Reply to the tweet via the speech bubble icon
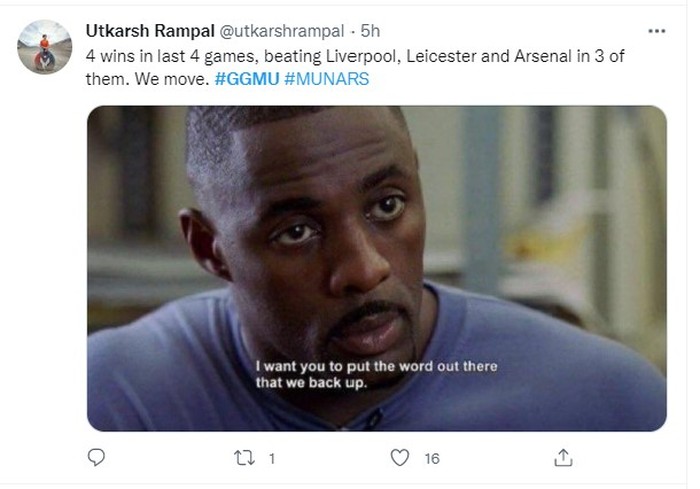Image resolution: width=700 pixels, height=489 pixels. click(96, 458)
